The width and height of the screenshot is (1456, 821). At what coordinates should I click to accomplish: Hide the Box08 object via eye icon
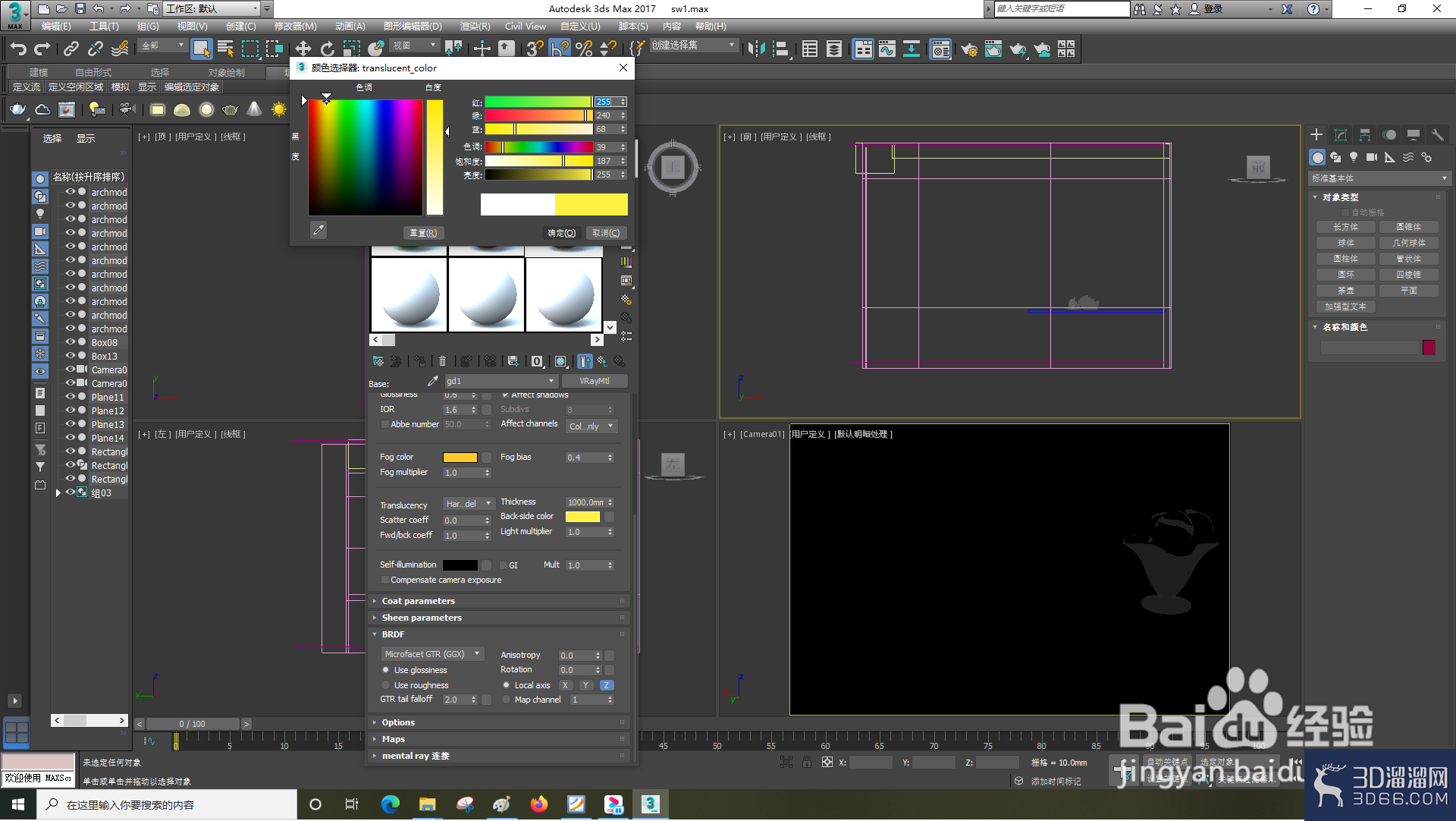pos(71,342)
